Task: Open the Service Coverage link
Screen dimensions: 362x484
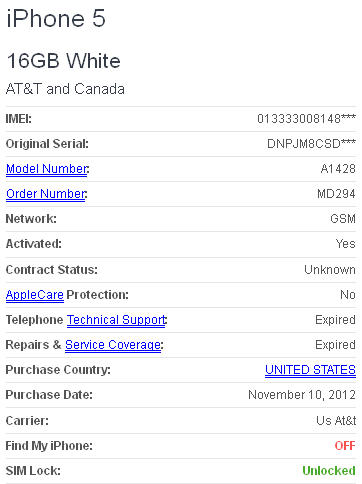Action: coord(113,345)
